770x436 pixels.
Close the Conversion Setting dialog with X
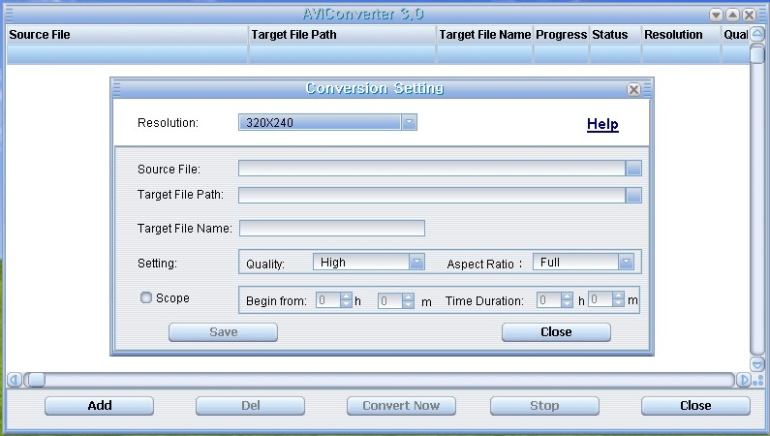(633, 89)
